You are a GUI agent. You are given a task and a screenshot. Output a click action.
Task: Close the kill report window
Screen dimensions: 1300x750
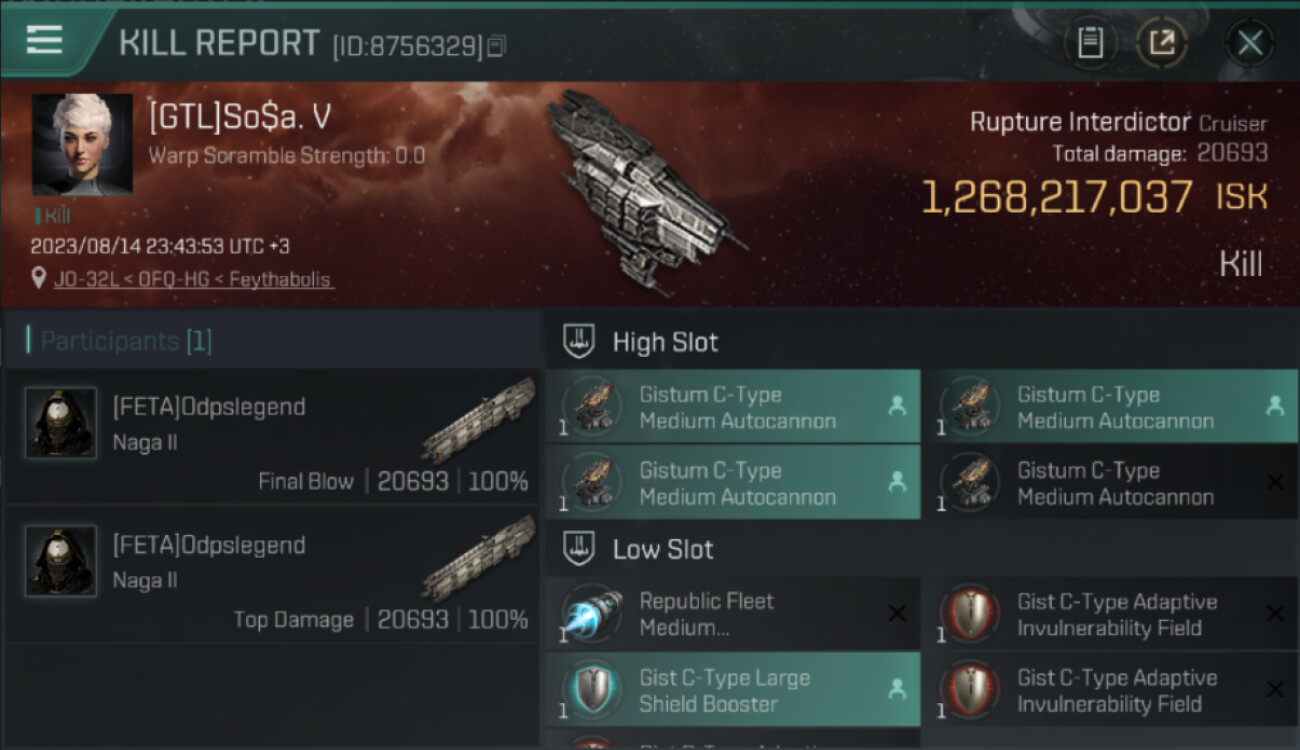pos(1249,43)
